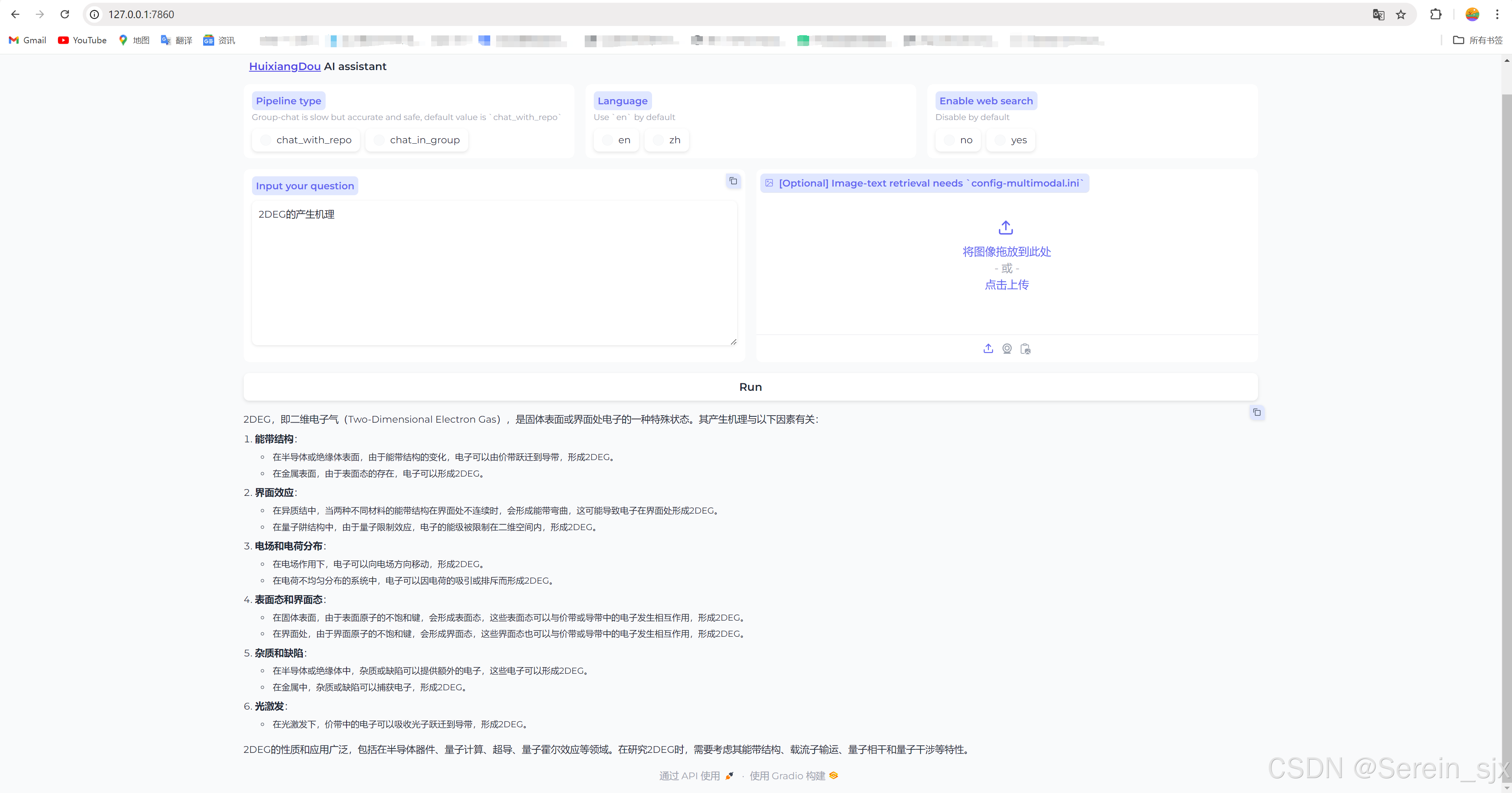Open the YouTube bookmark
This screenshot has width=1512, height=793.
click(82, 41)
